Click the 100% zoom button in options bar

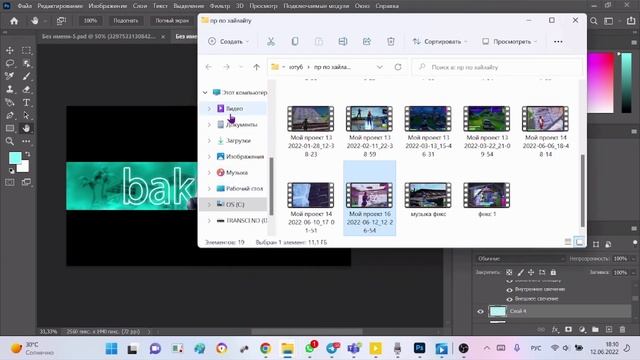tap(90, 21)
